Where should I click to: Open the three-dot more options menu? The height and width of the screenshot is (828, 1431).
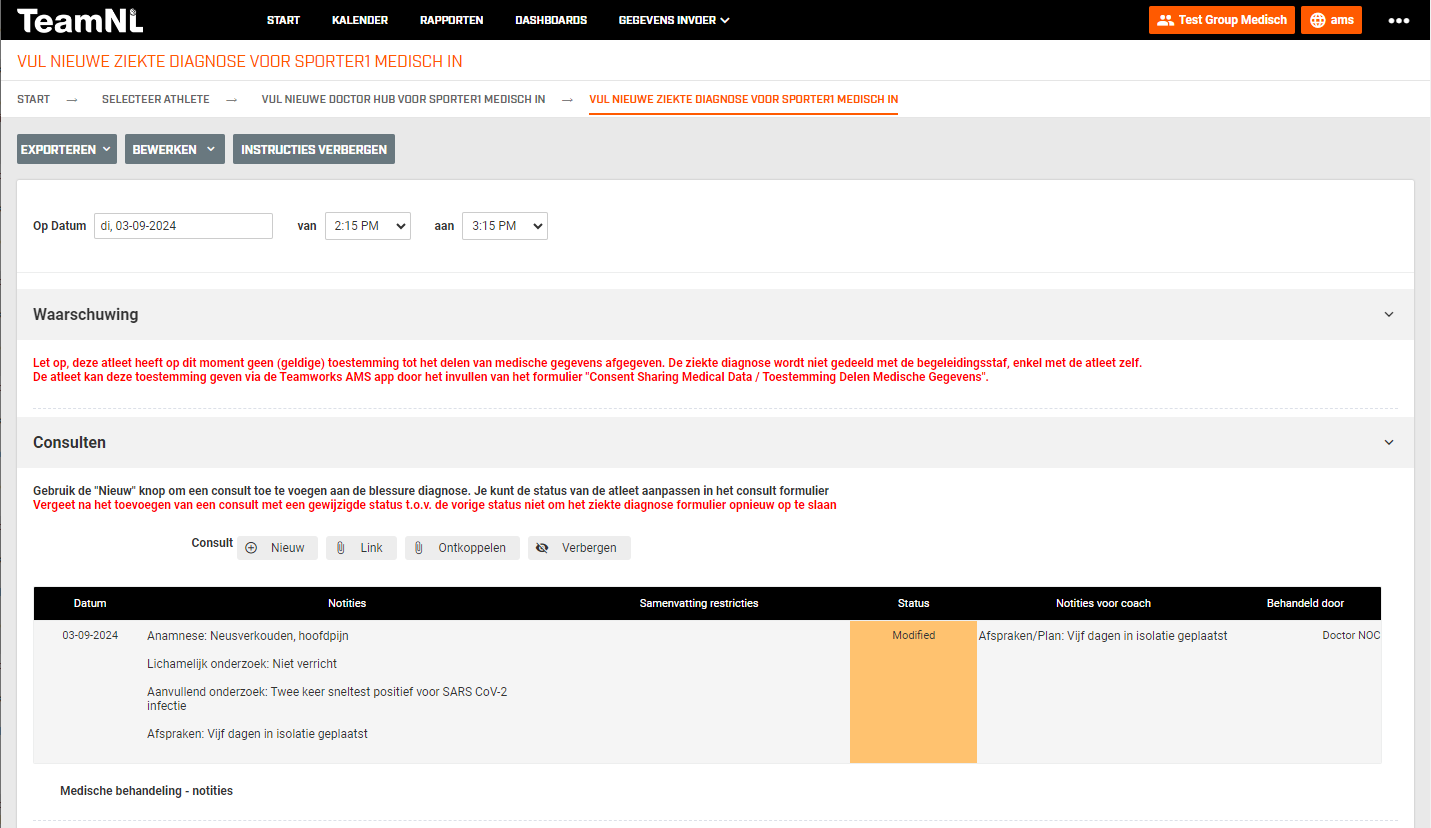click(x=1398, y=20)
